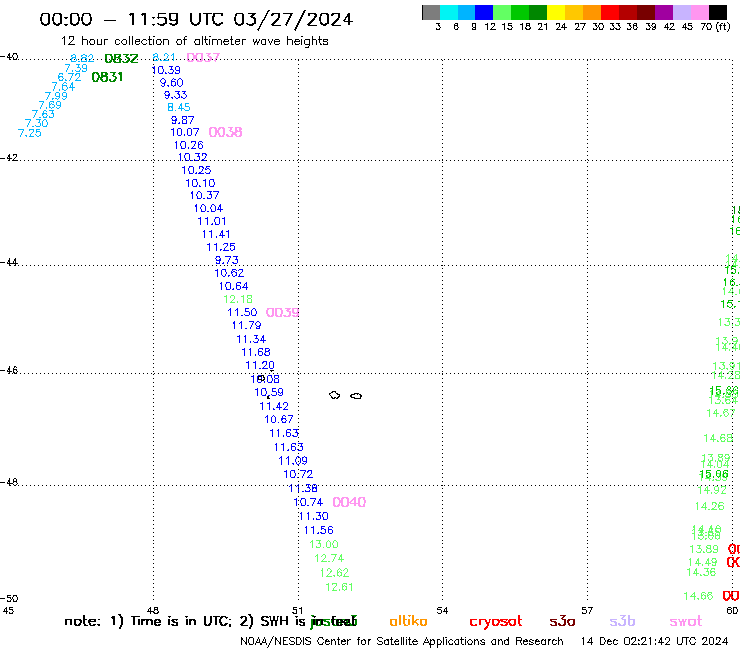Select the red 'cryosat' satellite label
Viewport: 740px width, 650px height.
coord(496,621)
